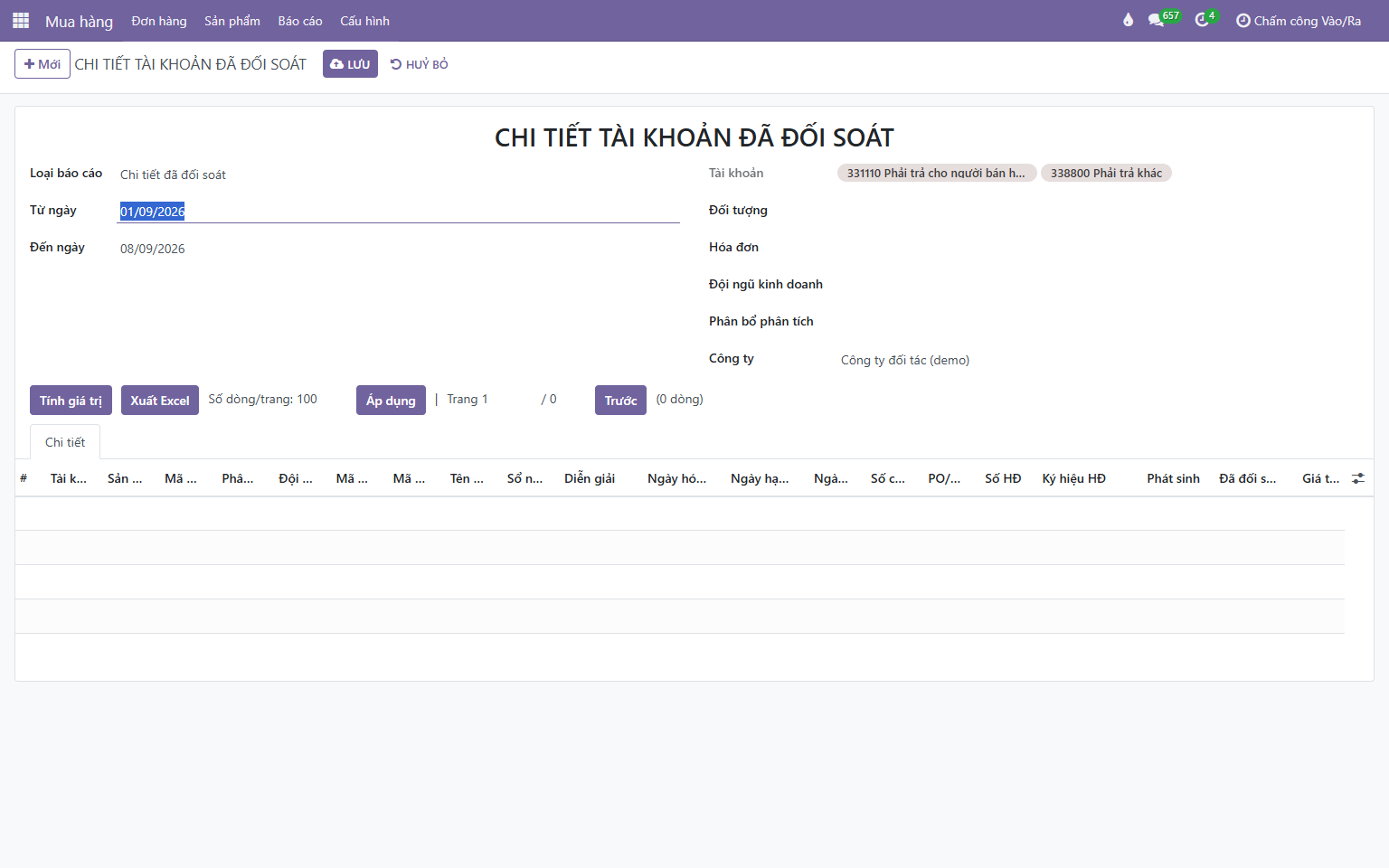This screenshot has width=1389, height=868.
Task: Click the Đối tượng field
Action: pos(1098,211)
